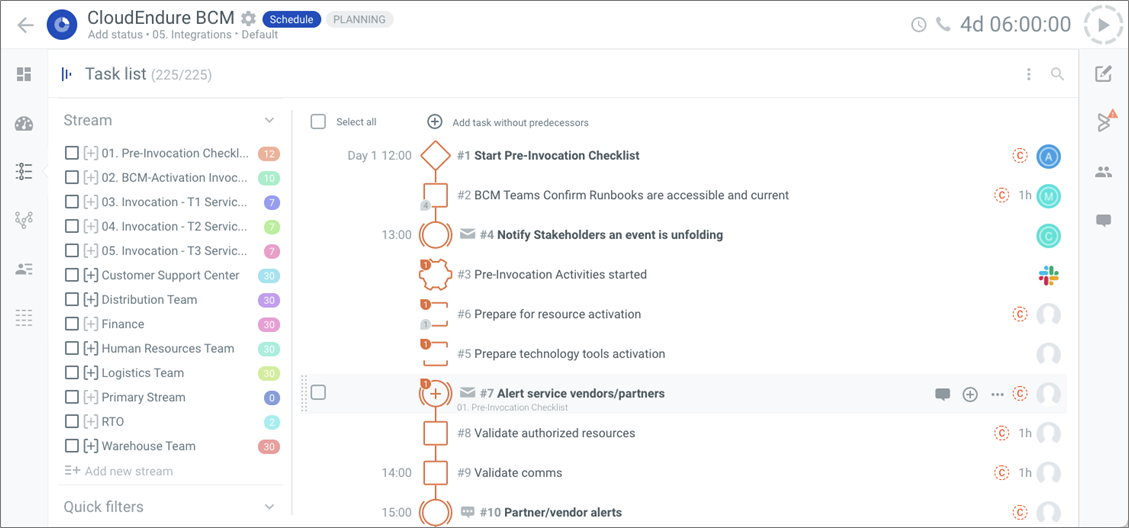Viewport: 1129px width, 528px height.
Task: Tick the Warehouse Team stream checkbox
Action: pyautogui.click(x=71, y=446)
